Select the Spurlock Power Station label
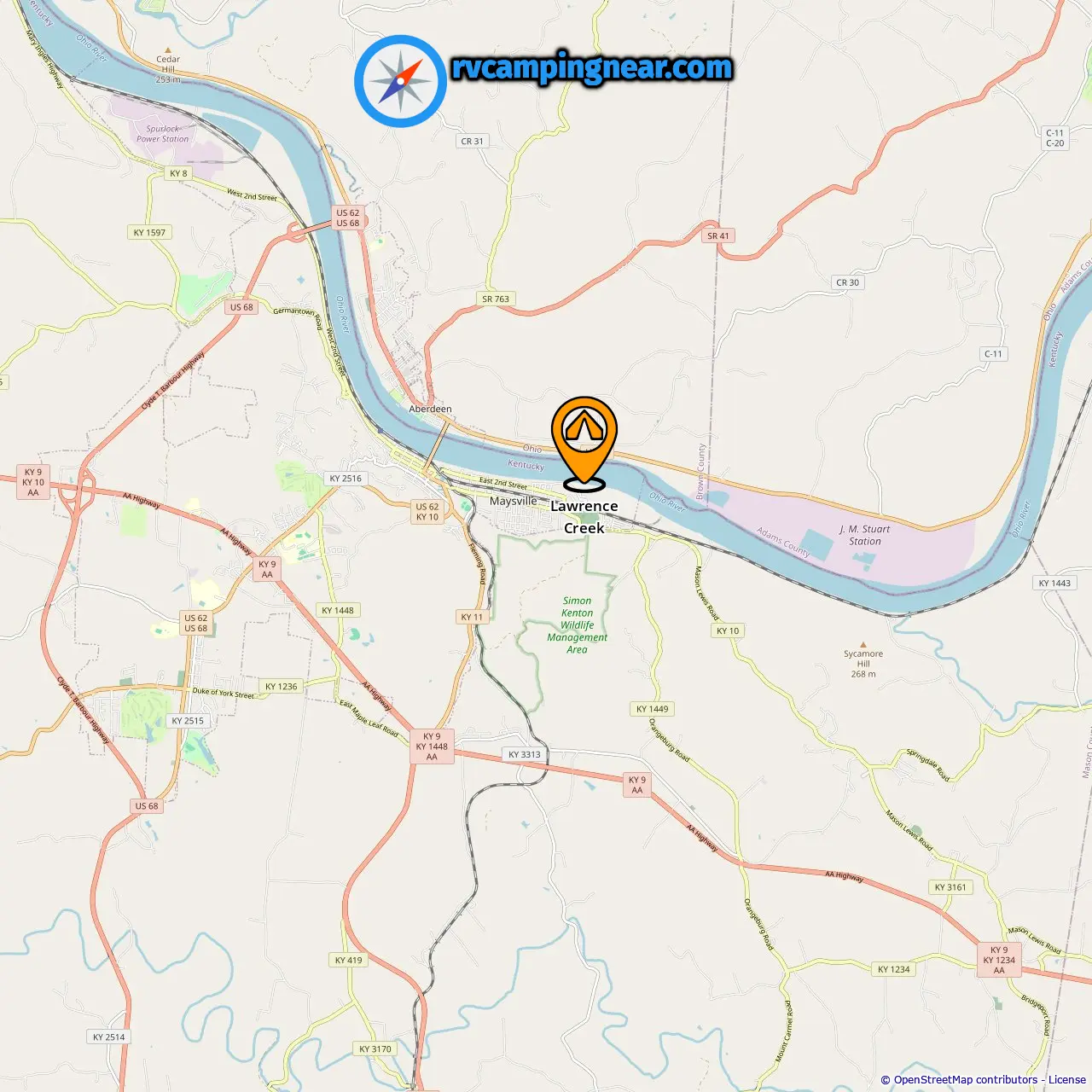1092x1092 pixels. (163, 134)
